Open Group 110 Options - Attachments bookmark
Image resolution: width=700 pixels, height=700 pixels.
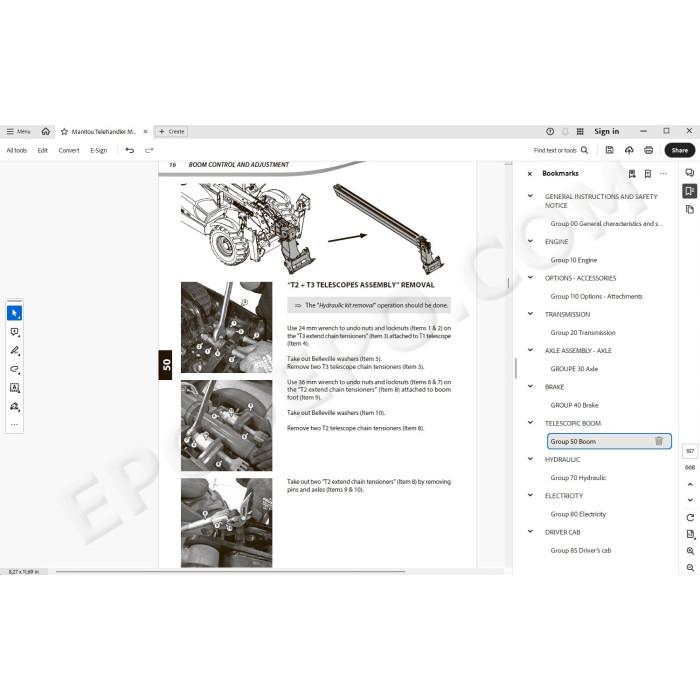coord(596,296)
